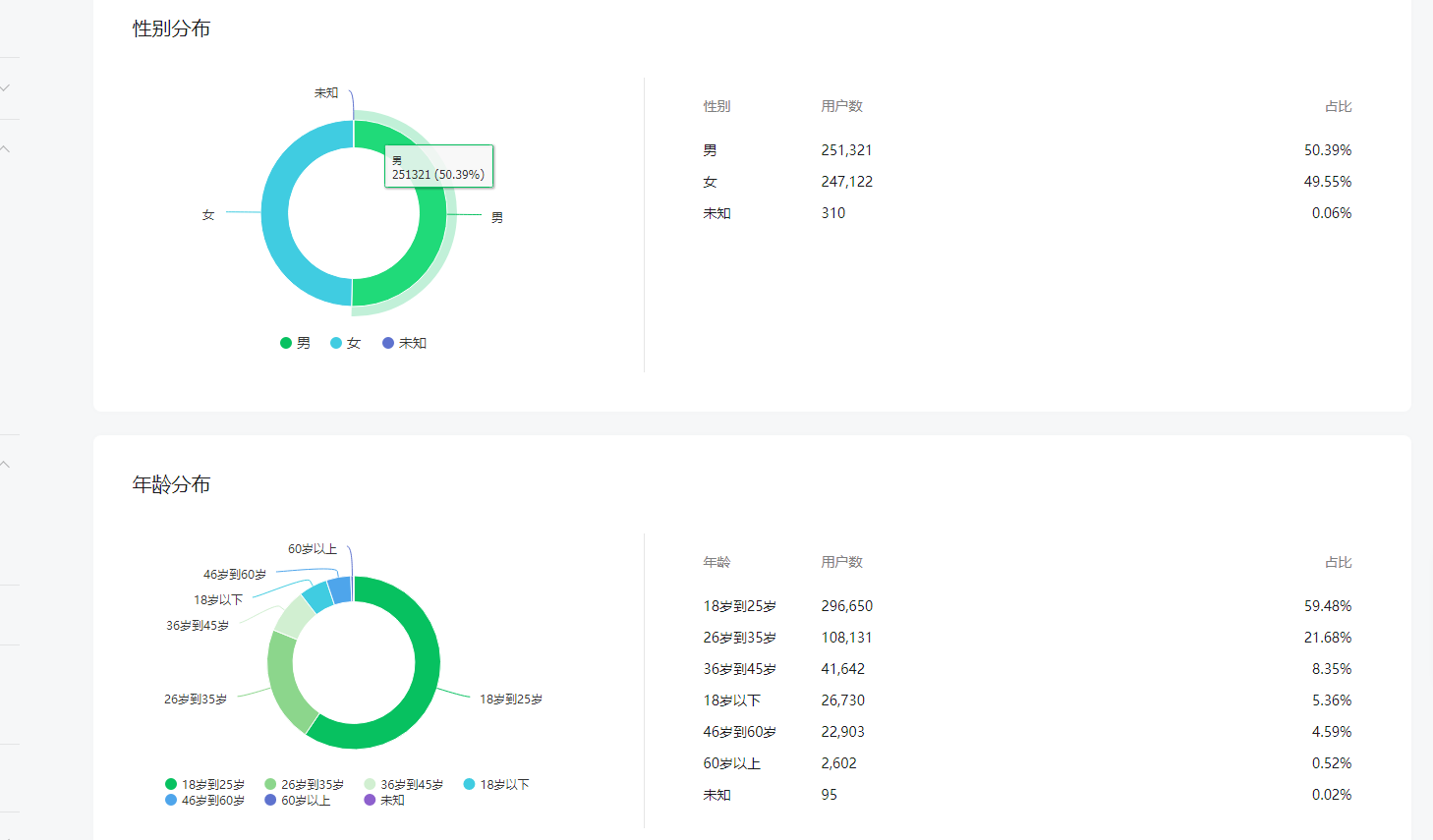1433x840 pixels.
Task: Click the 95 user count cell
Action: point(830,795)
